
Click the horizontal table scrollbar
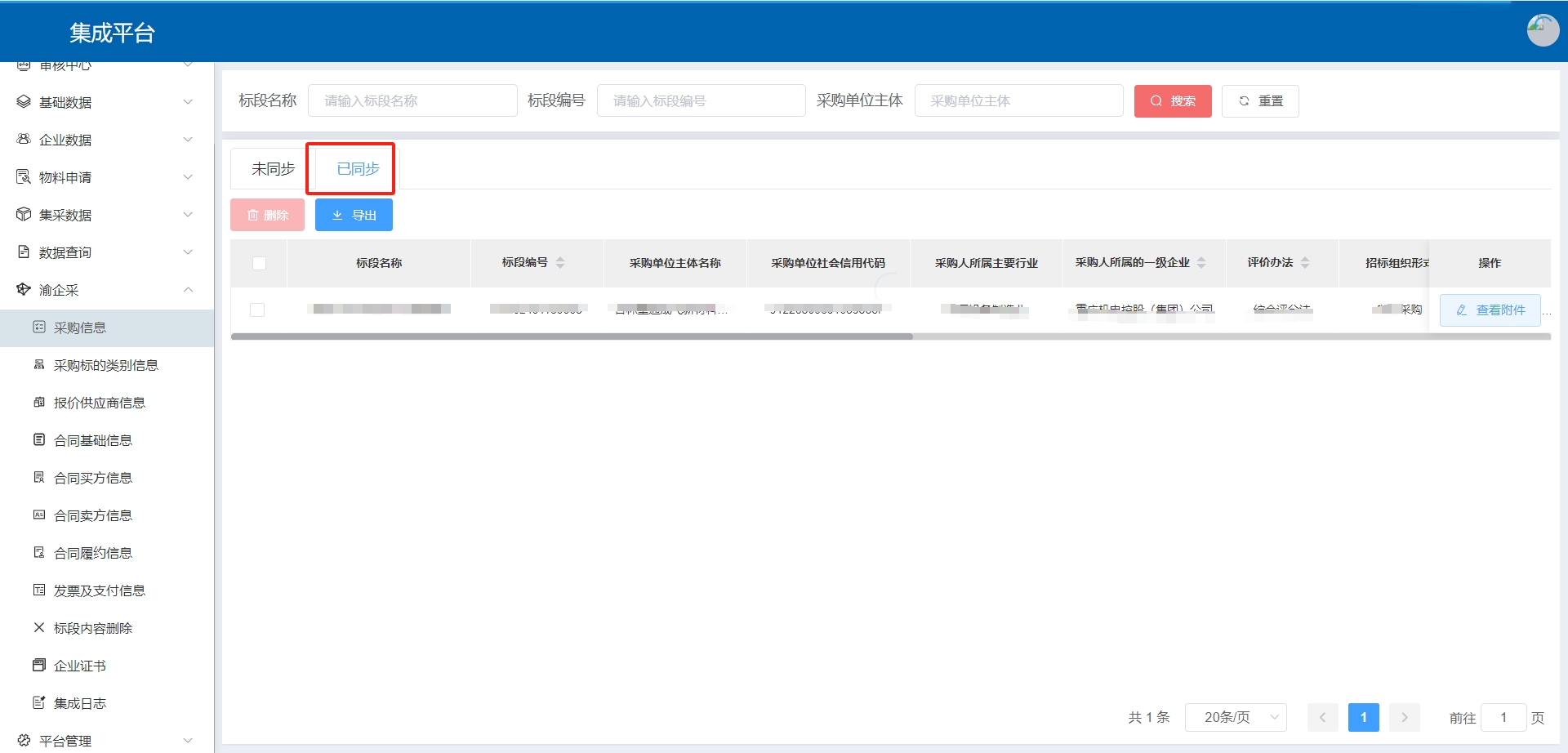pos(572,336)
